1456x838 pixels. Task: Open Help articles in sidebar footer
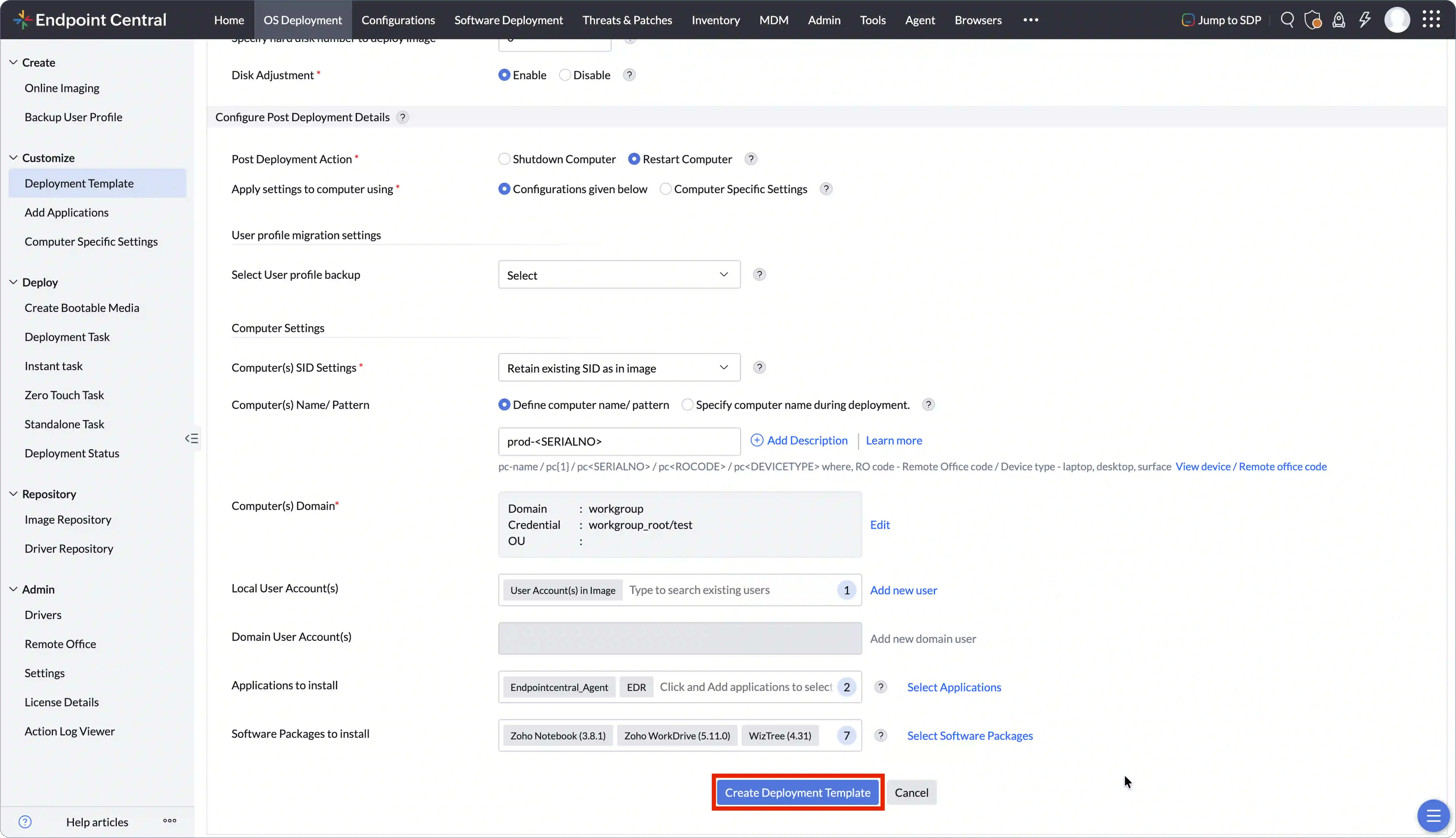(x=97, y=822)
